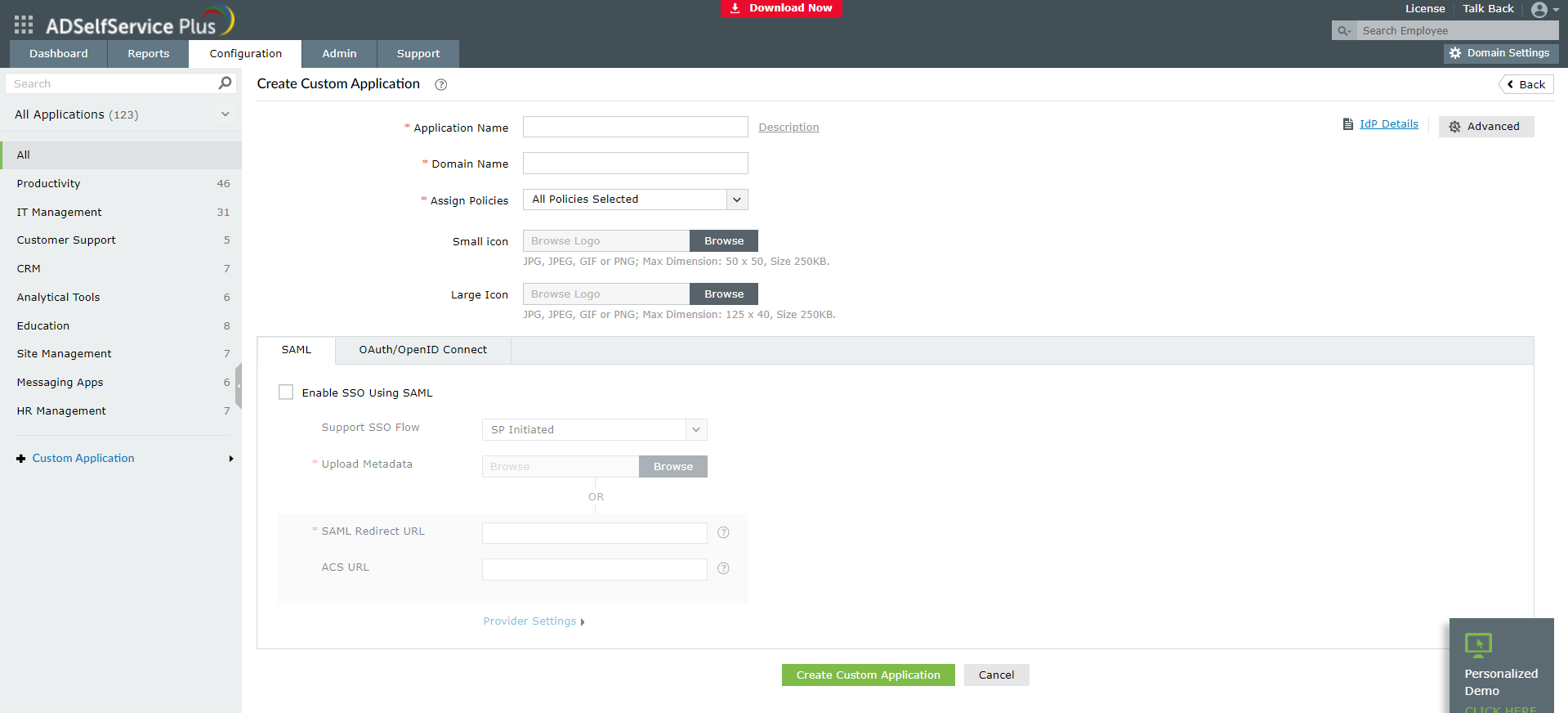1568x713 pixels.
Task: Collapse the left sidebar panel handle
Action: tap(239, 386)
